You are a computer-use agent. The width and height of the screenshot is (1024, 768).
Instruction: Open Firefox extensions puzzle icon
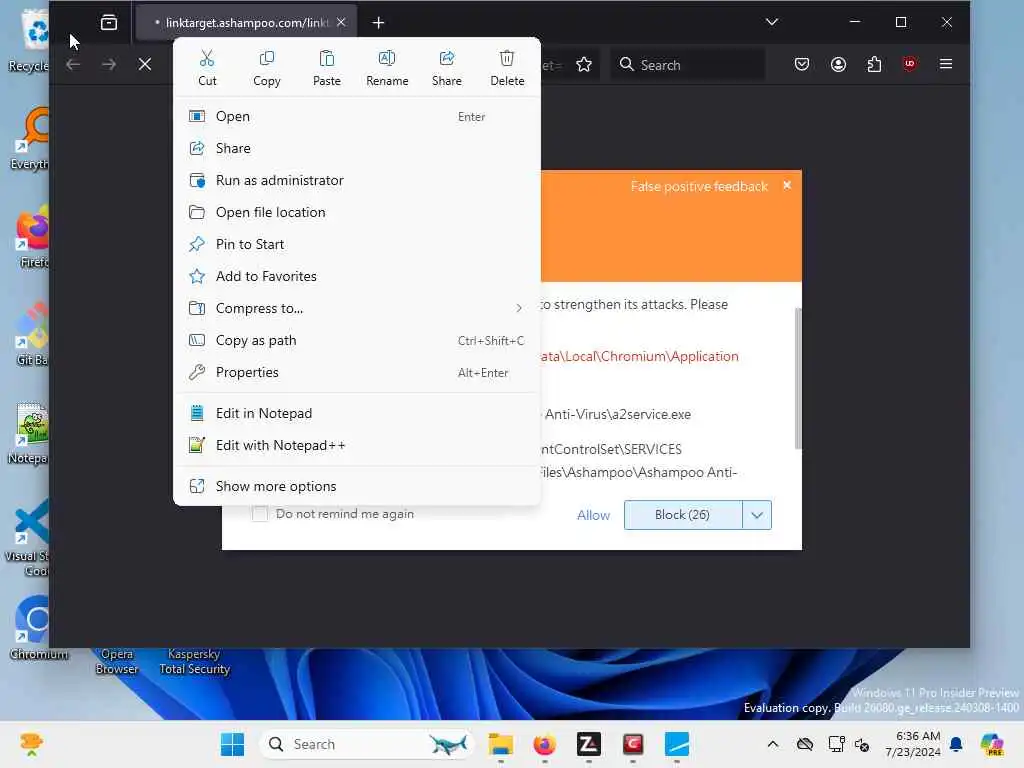pos(874,64)
